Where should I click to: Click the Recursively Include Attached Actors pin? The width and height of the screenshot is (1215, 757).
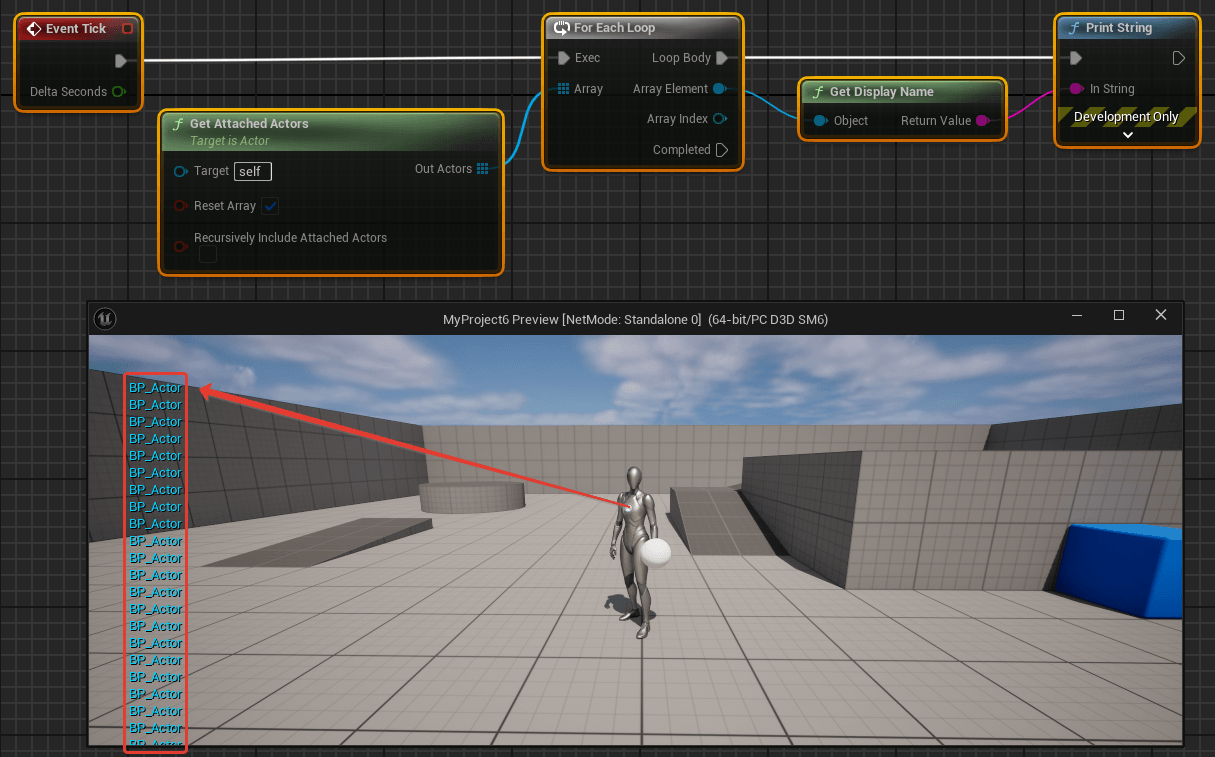click(181, 246)
